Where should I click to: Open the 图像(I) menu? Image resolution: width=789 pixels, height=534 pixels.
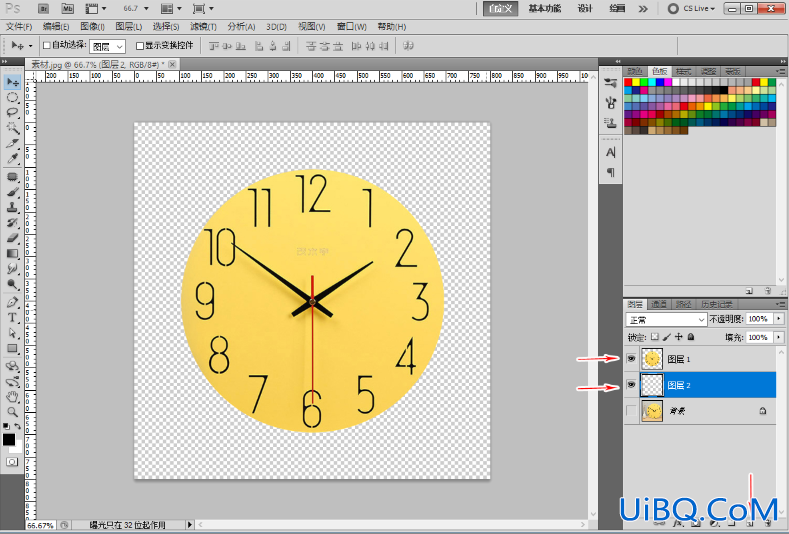point(92,27)
